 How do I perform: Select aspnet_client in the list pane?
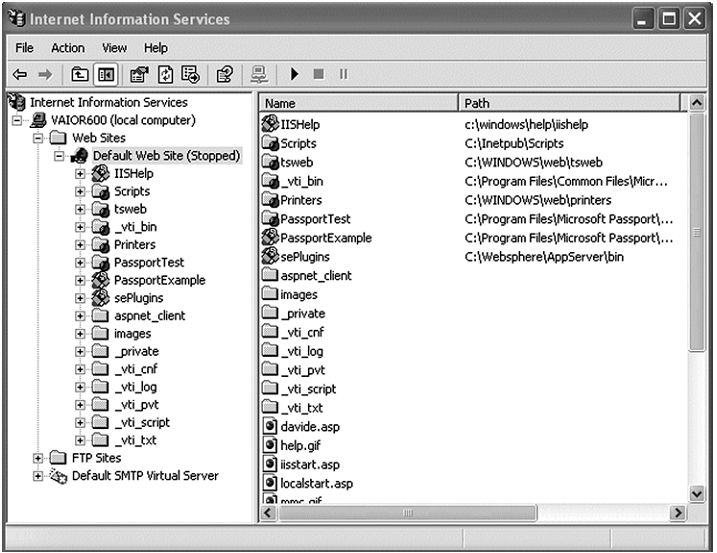click(x=316, y=276)
